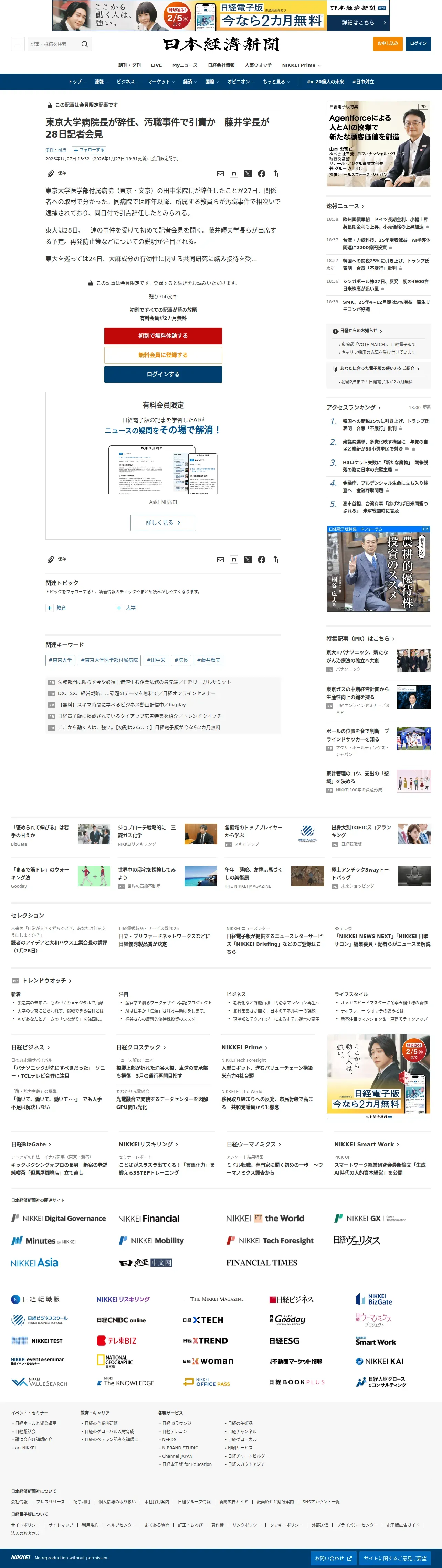Viewport: 442px width, 1568px height.
Task: Expand the 国際 nav dropdown
Action: [212, 82]
